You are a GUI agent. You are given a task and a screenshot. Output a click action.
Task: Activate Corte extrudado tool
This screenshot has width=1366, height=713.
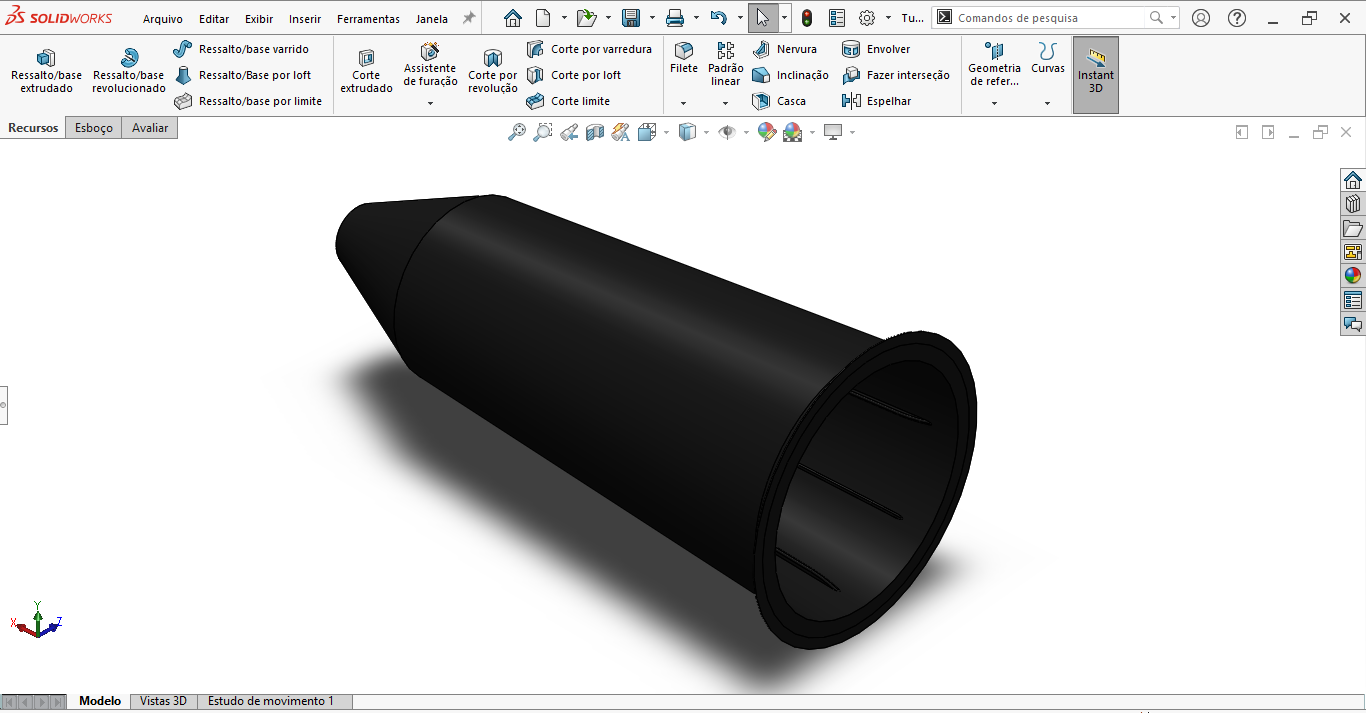pos(366,72)
